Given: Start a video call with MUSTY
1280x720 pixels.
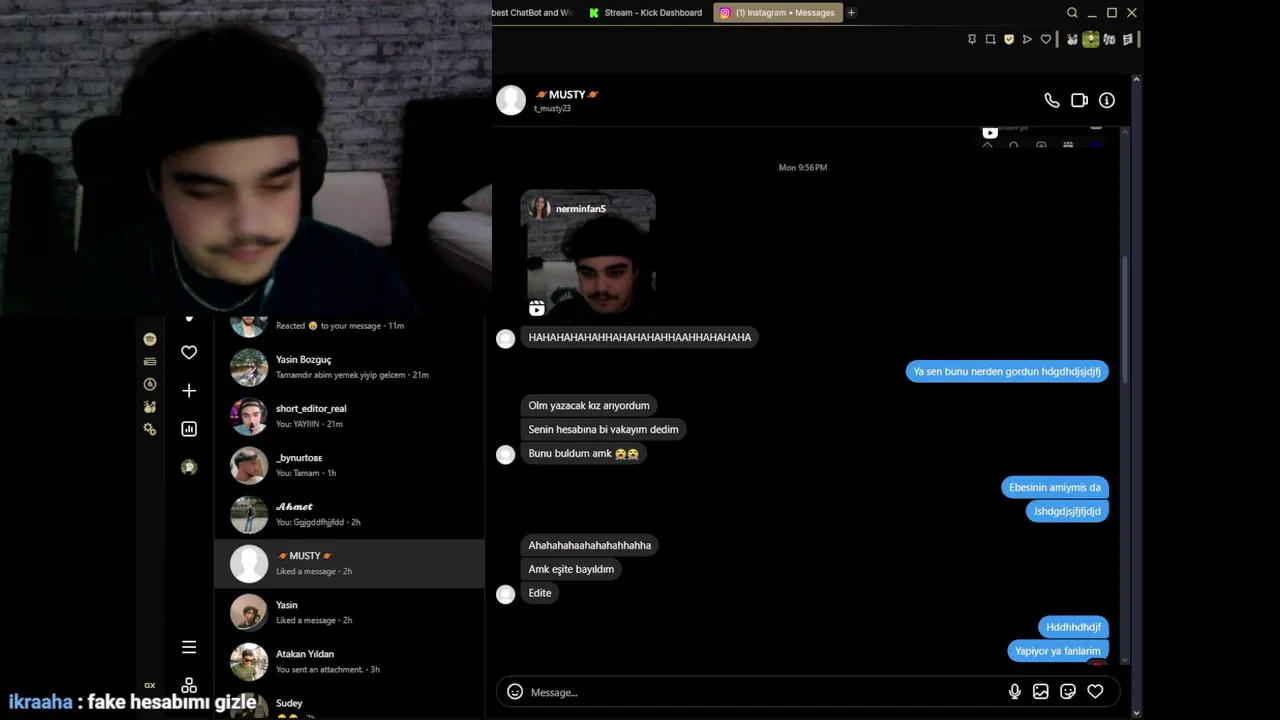Looking at the screenshot, I should coord(1079,100).
